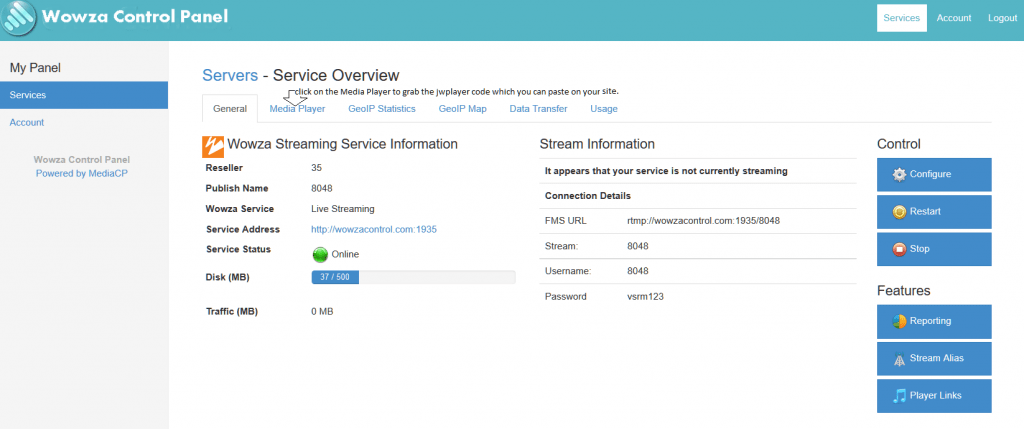This screenshot has height=429, width=1024.
Task: Click the Traffic value 0 MB
Action: [x=322, y=312]
